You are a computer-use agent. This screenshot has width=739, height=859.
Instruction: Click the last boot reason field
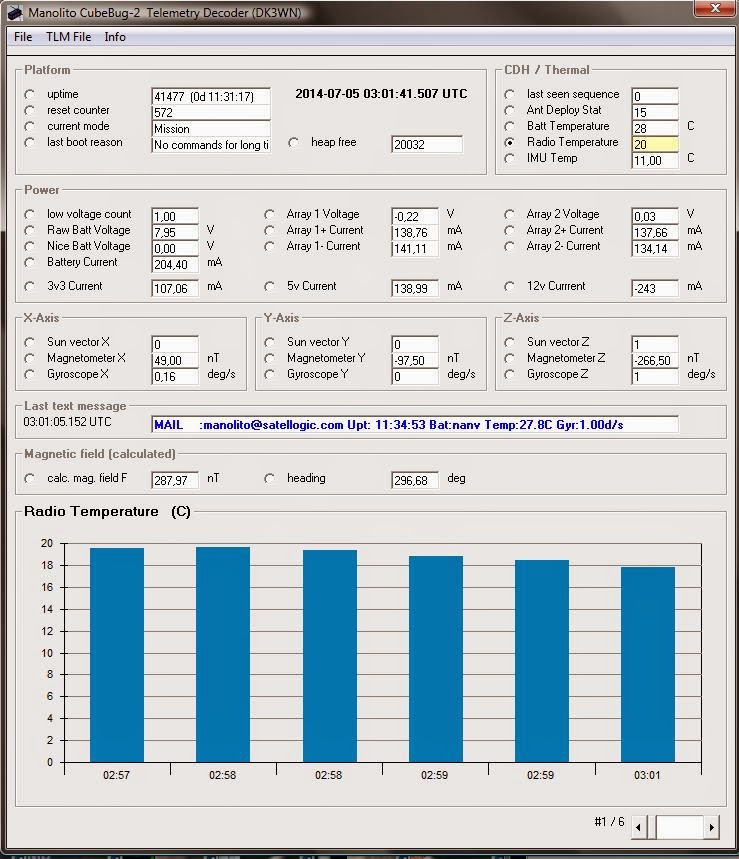(211, 145)
